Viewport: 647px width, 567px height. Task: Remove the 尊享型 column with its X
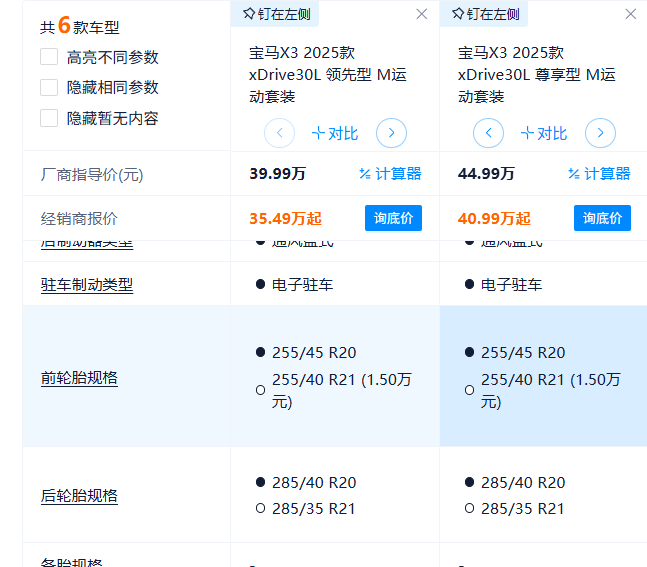coord(630,14)
